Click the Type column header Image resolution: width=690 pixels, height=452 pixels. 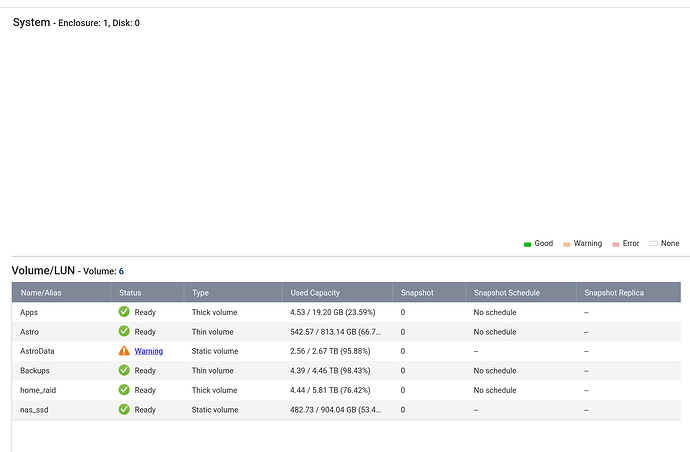coord(201,293)
